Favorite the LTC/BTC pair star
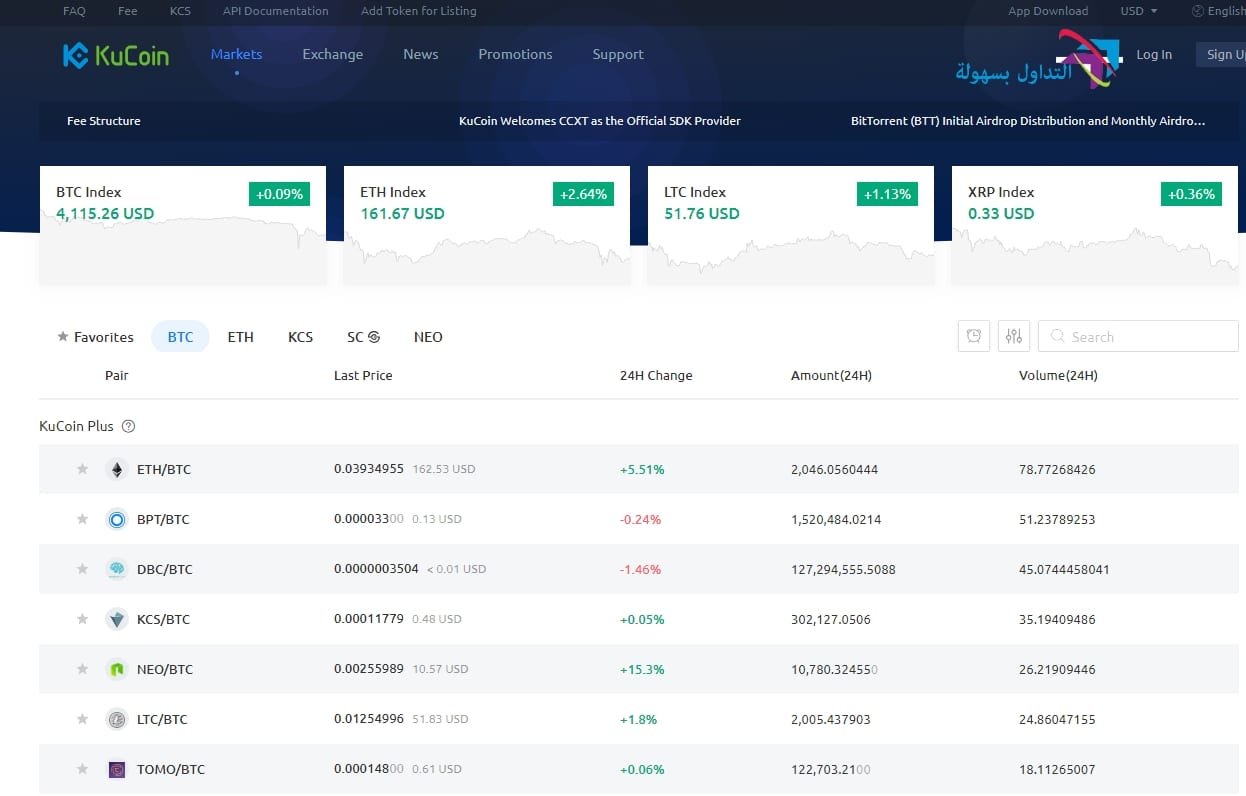This screenshot has height=796, width=1246. tap(83, 719)
